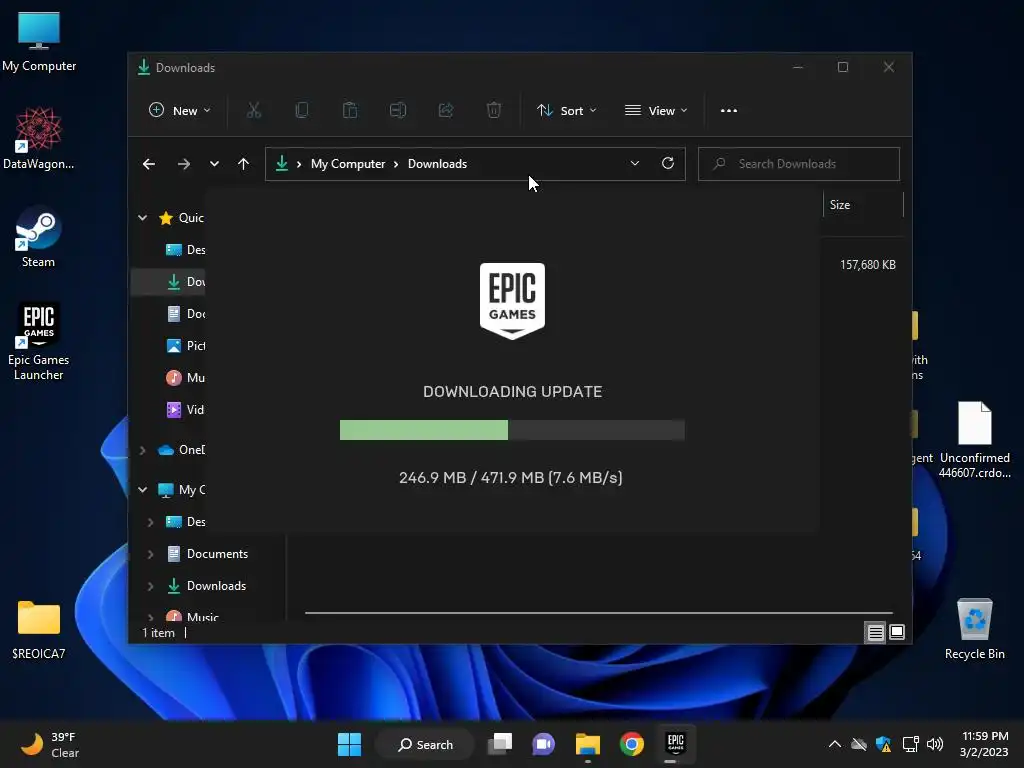Image resolution: width=1024 pixels, height=768 pixels.
Task: Collapse the My Computer tree node
Action: (142, 489)
